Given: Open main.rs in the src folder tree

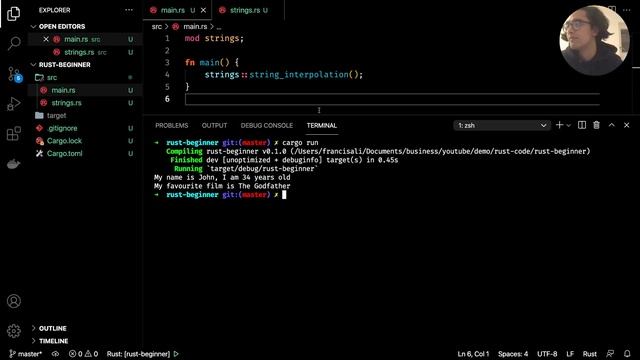Looking at the screenshot, I should click(x=63, y=90).
